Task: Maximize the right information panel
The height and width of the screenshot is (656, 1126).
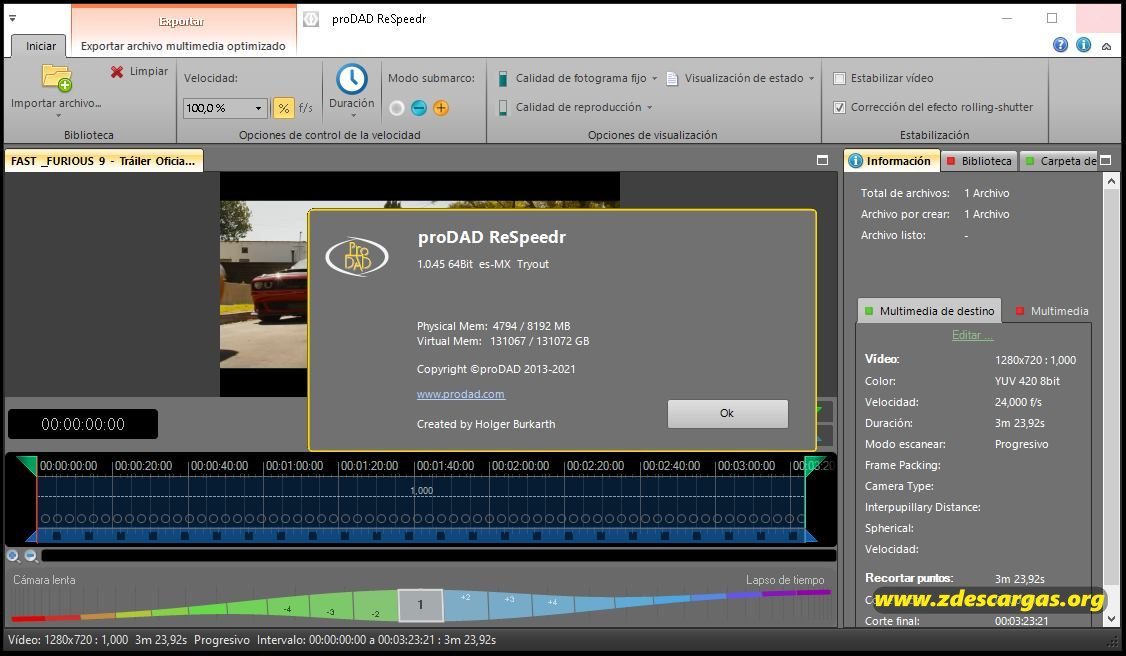Action: [1105, 160]
